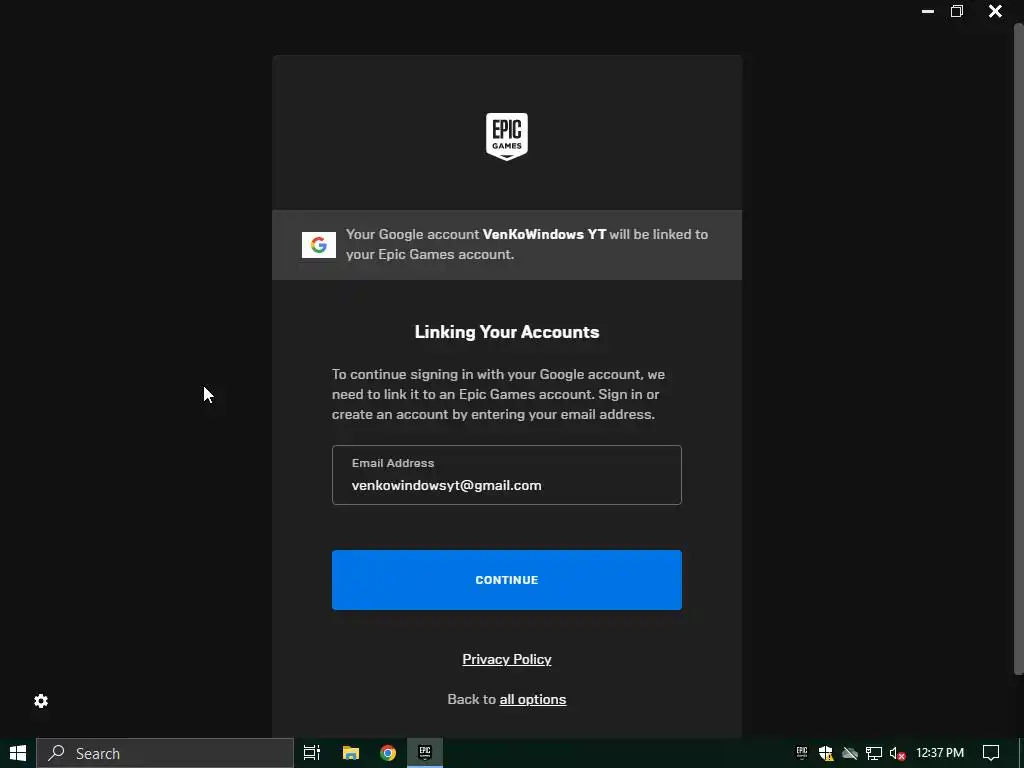
Task: Open Google Chrome from the taskbar
Action: [388, 753]
